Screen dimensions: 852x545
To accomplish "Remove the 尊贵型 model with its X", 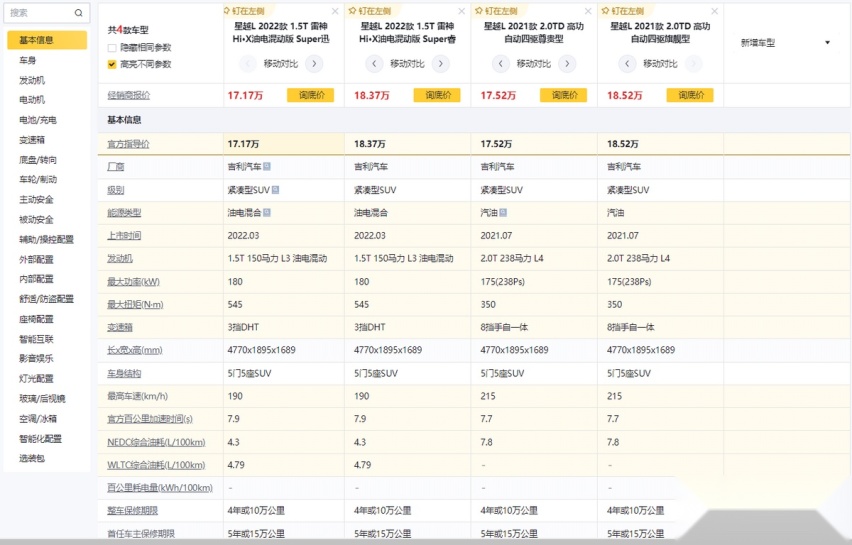I will click(x=588, y=11).
